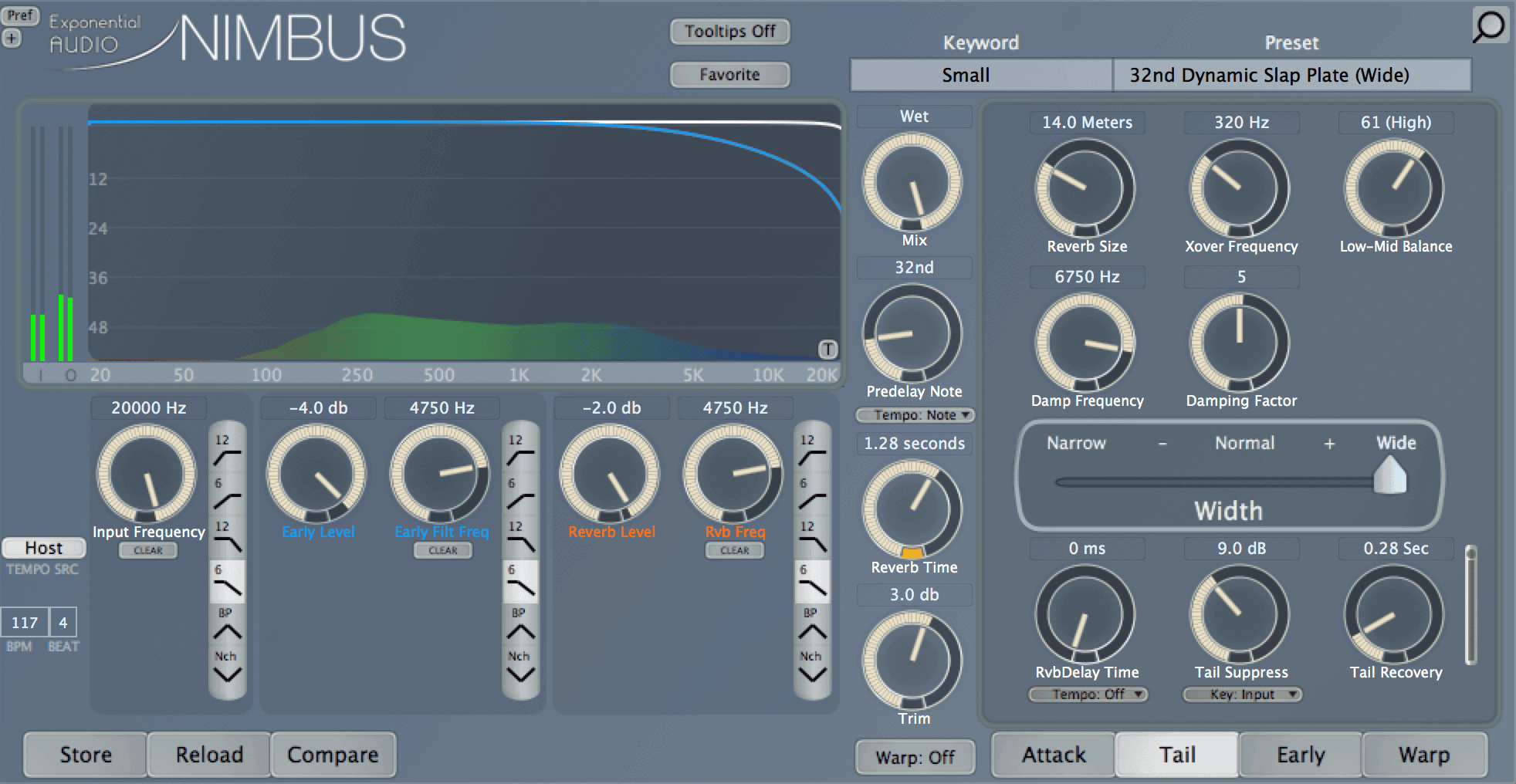Click the Reload button
Image resolution: width=1516 pixels, height=784 pixels.
click(209, 755)
